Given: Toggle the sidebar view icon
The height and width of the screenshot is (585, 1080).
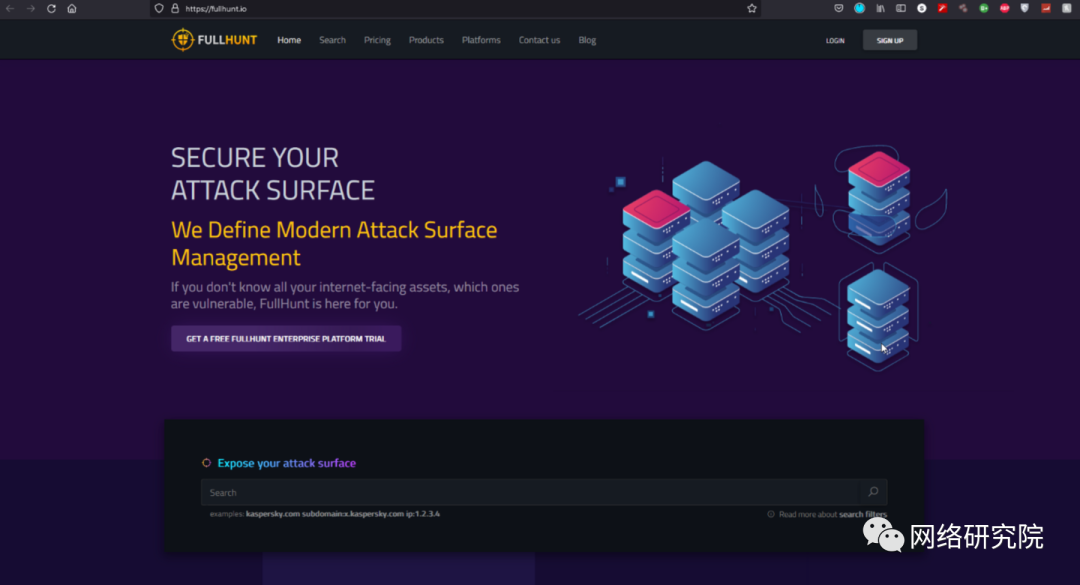Looking at the screenshot, I should click(900, 8).
